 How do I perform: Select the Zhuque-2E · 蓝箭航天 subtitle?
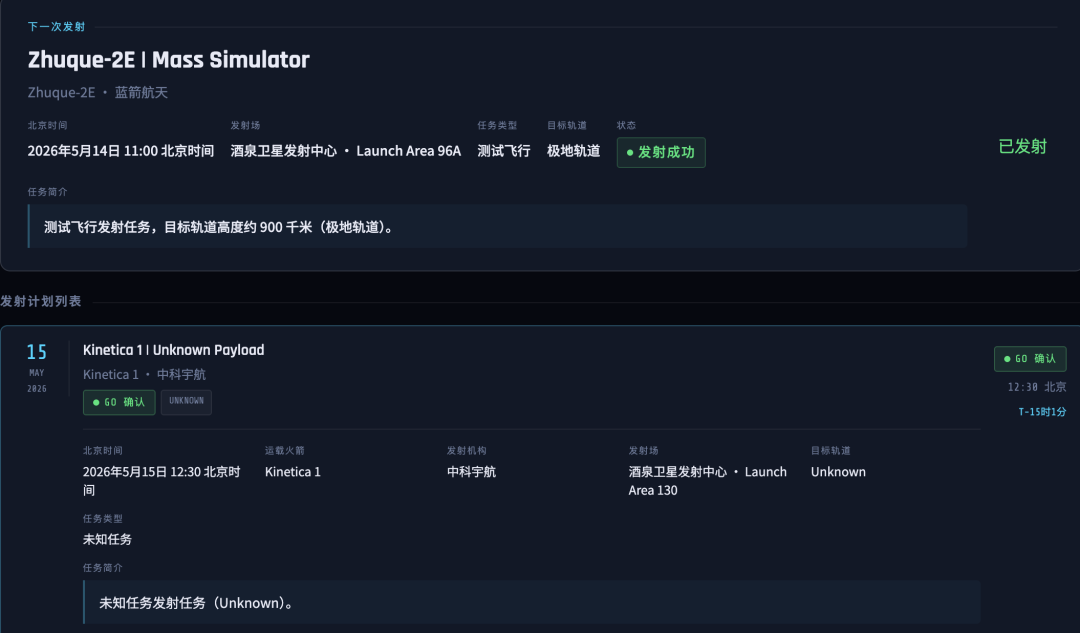click(x=98, y=92)
